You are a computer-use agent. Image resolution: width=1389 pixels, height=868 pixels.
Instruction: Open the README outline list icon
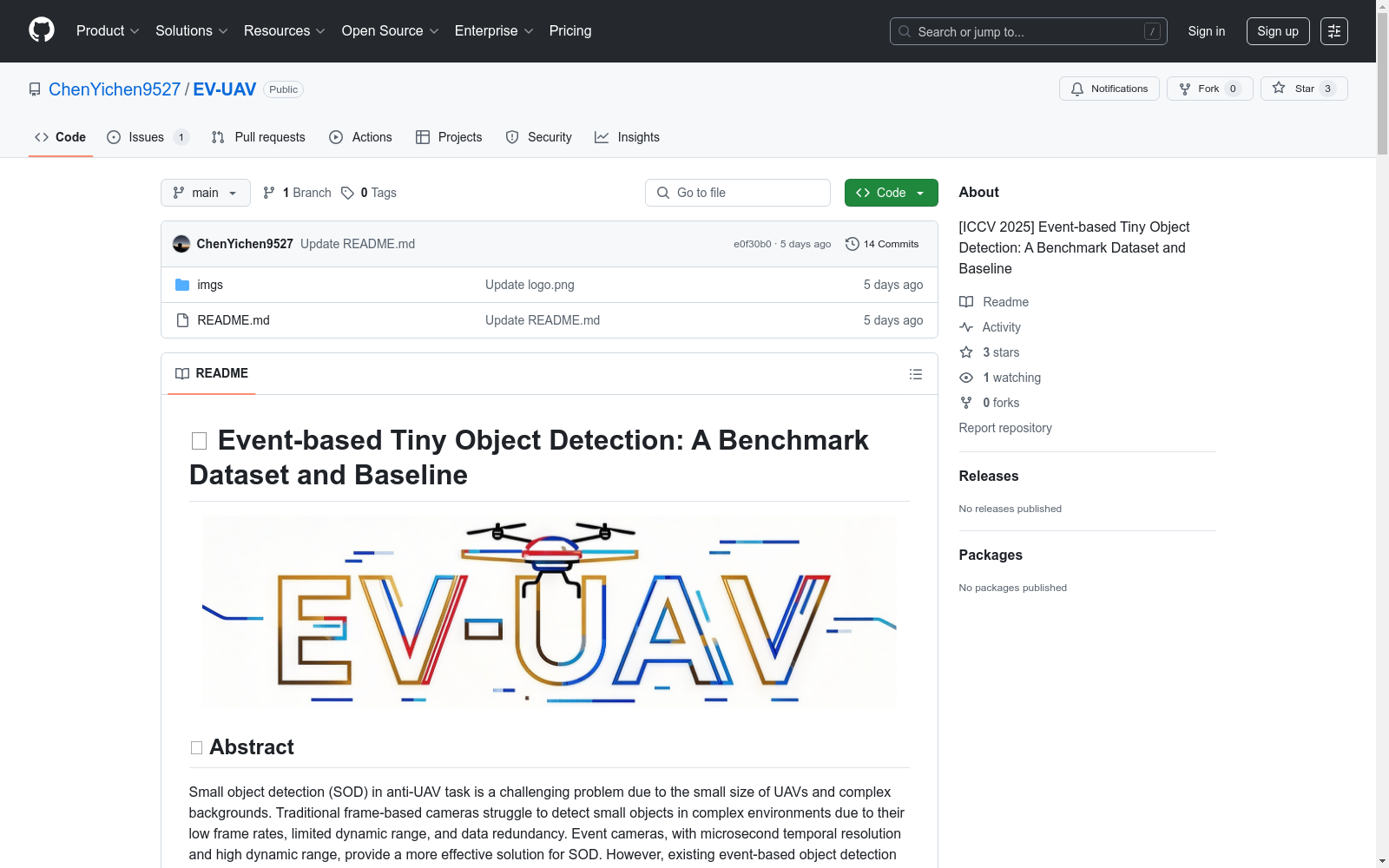pyautogui.click(x=916, y=373)
